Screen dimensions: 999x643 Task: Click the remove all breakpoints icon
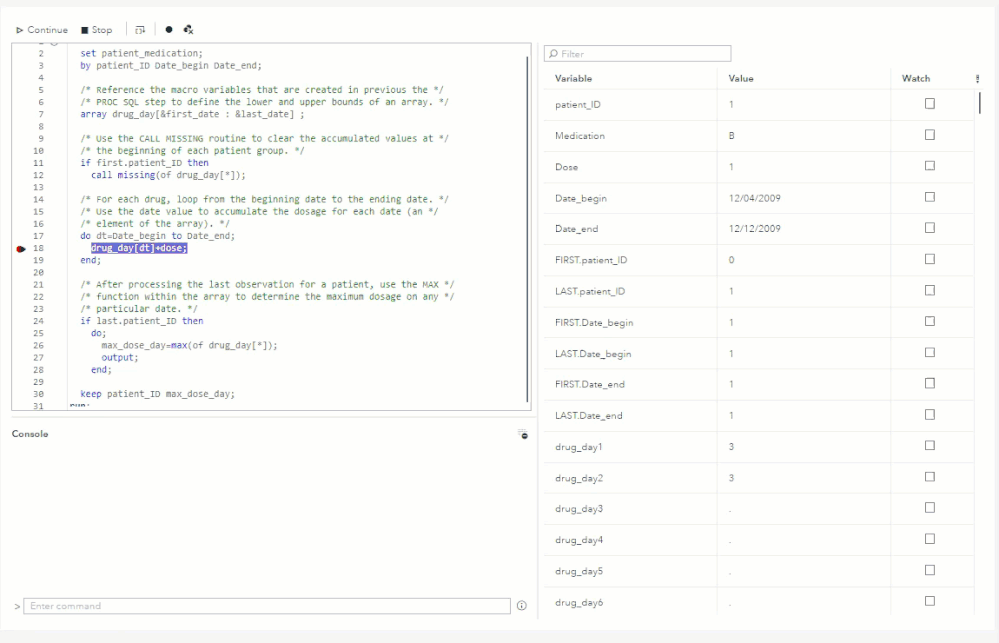pos(188,30)
